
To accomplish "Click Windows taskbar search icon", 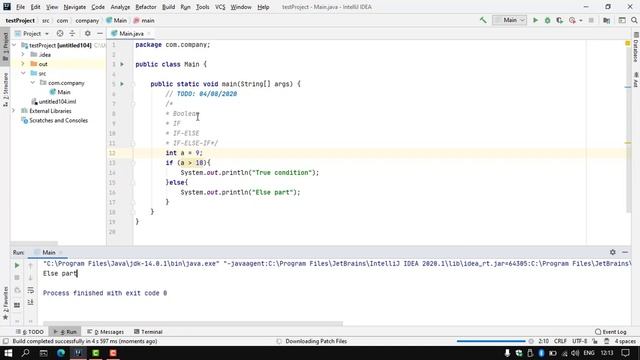I will (x=25, y=353).
